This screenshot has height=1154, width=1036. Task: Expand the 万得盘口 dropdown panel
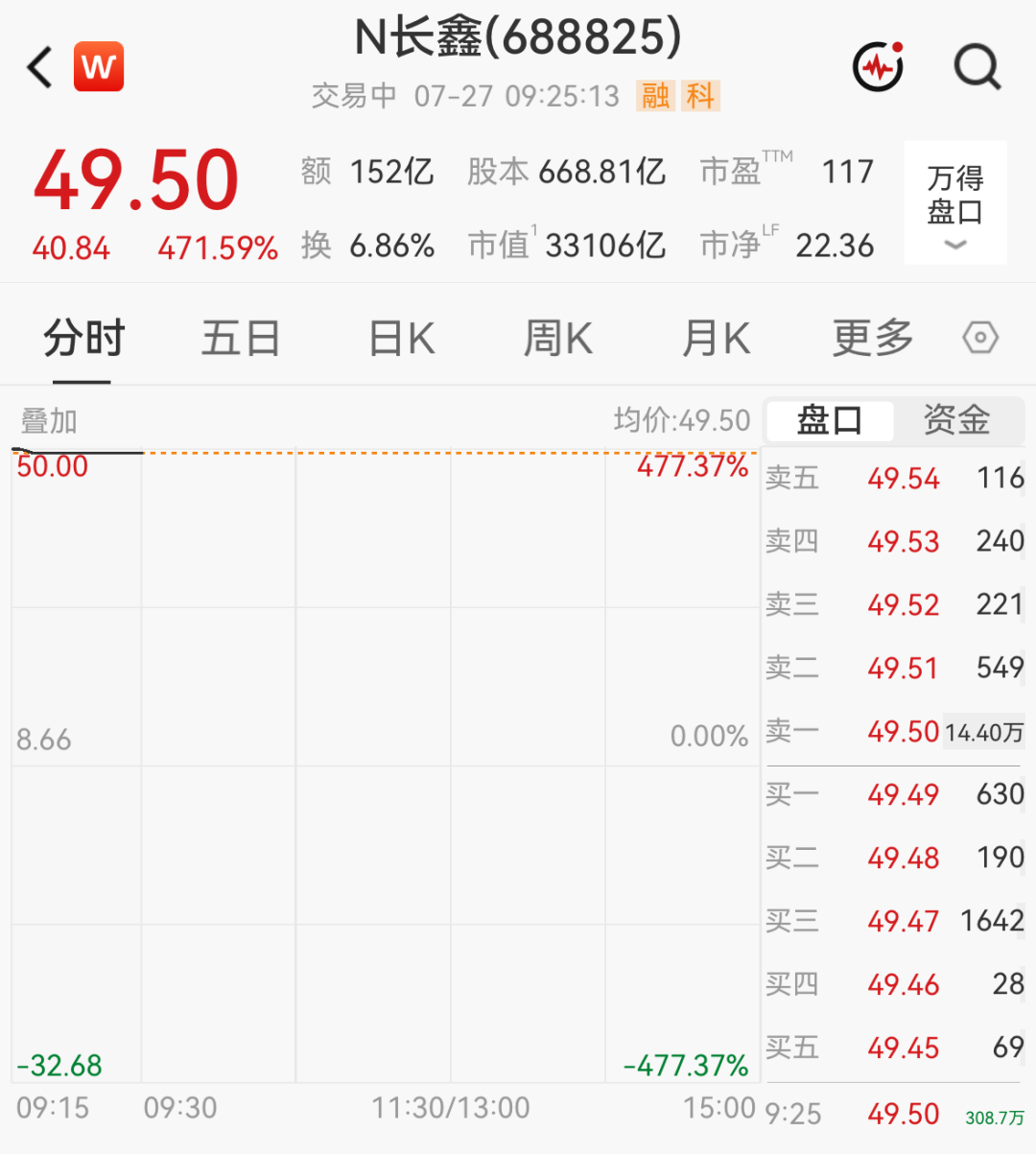pos(955,202)
